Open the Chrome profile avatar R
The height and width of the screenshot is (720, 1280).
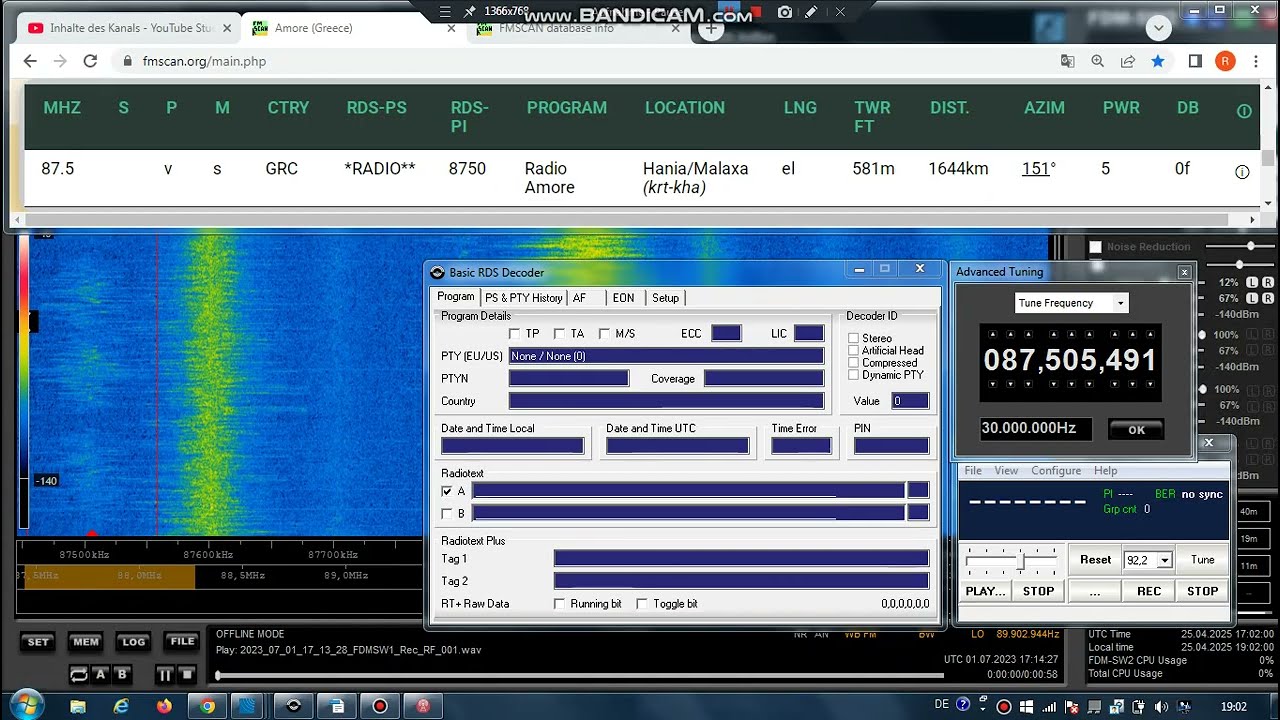pyautogui.click(x=1225, y=61)
